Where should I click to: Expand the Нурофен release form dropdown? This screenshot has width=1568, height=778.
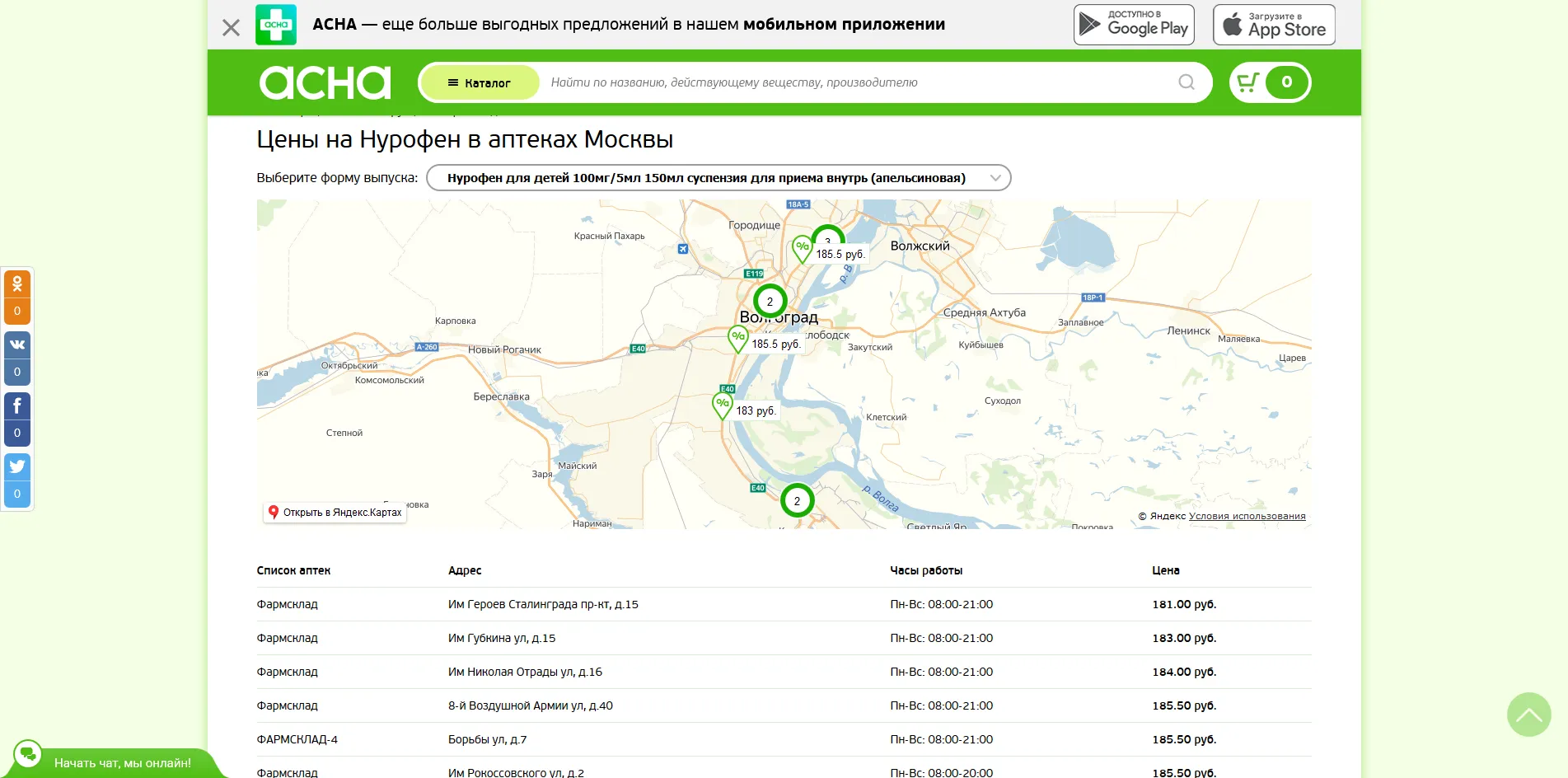pyautogui.click(x=718, y=178)
